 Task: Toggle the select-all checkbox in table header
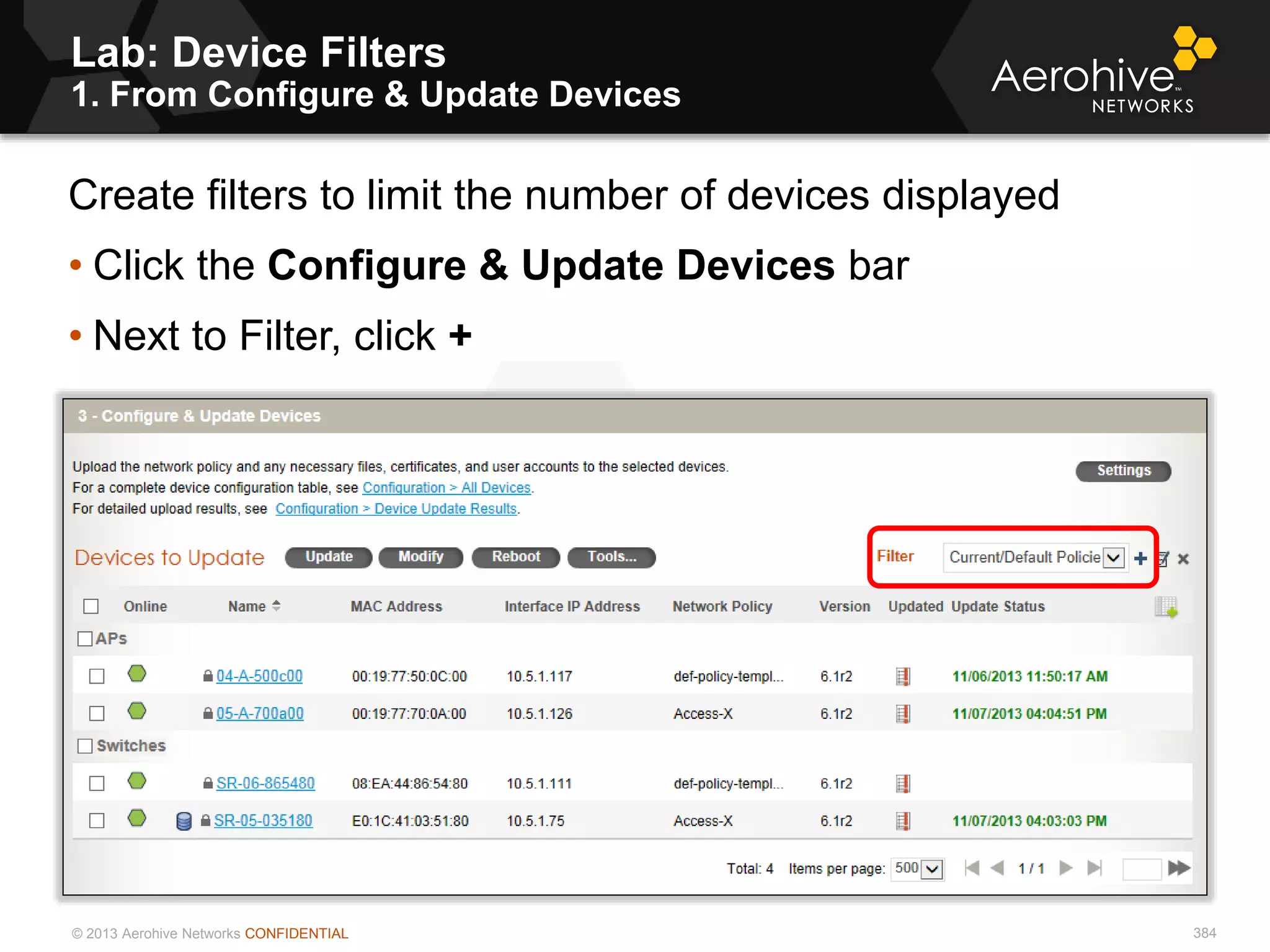click(91, 606)
